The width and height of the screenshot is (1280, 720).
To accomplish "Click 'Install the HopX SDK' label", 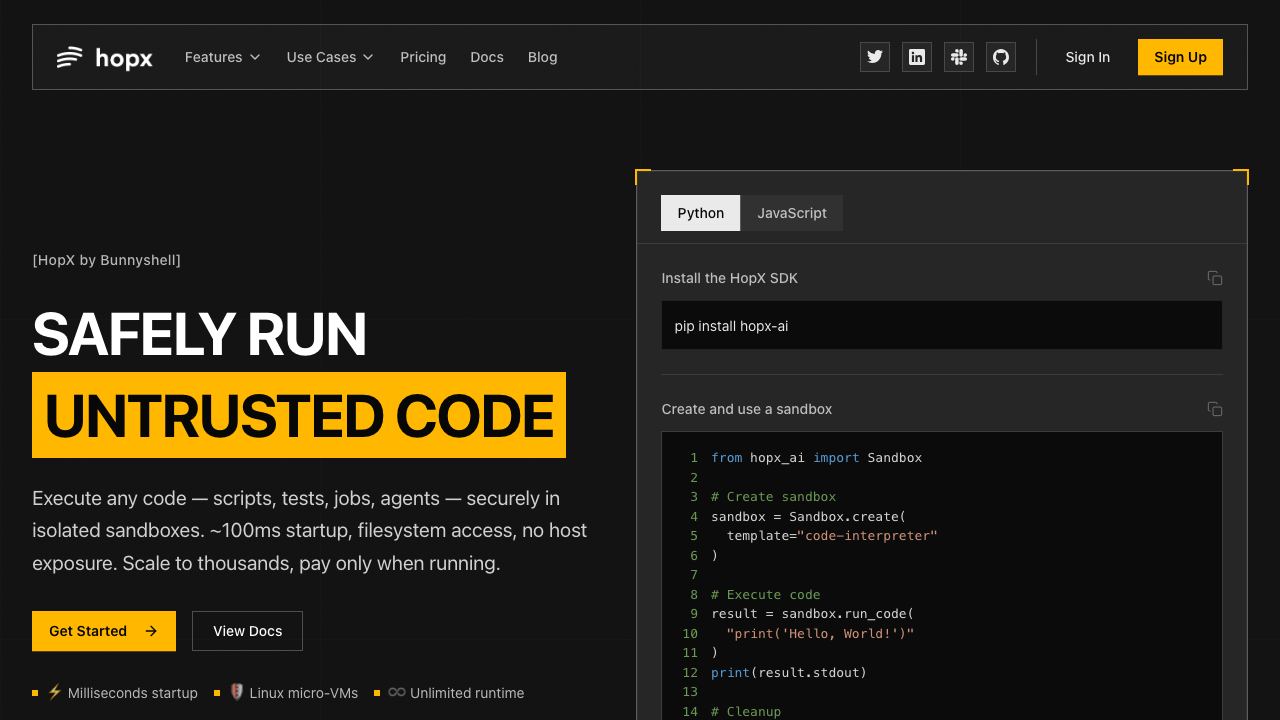I will [x=730, y=278].
